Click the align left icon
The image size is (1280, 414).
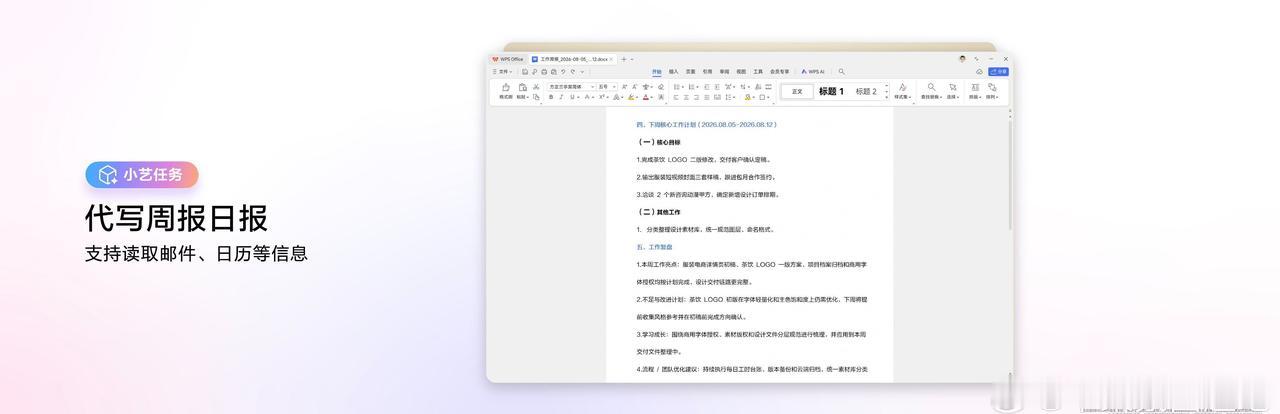pyautogui.click(x=676, y=97)
